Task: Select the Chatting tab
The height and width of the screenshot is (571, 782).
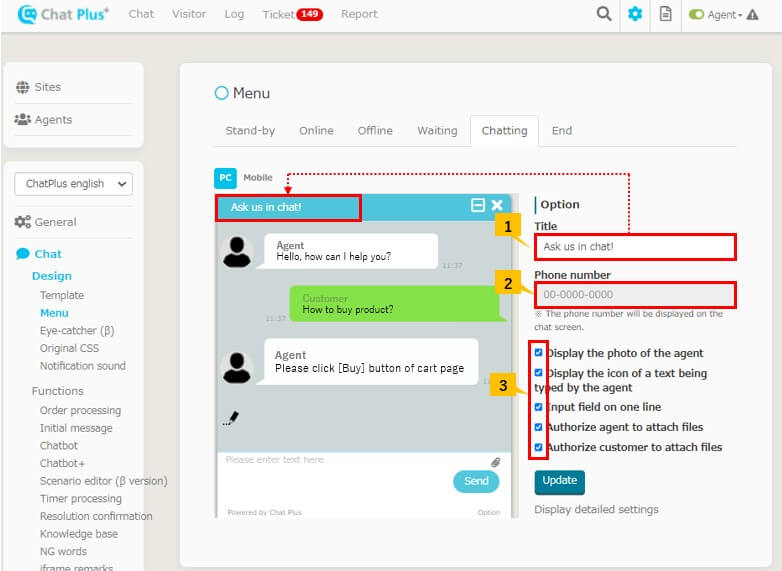Action: pyautogui.click(x=504, y=131)
